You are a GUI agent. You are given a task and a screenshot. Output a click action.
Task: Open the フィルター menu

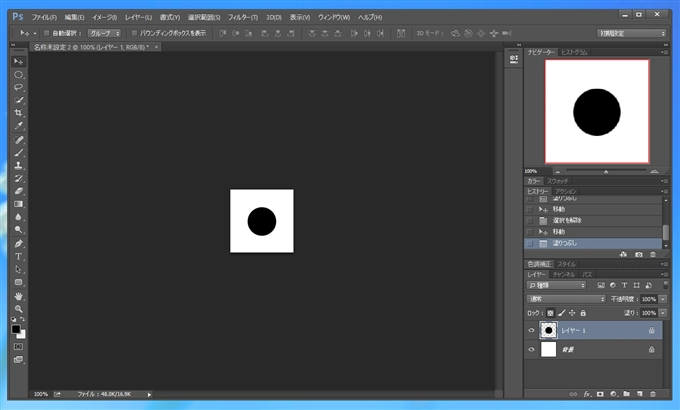tap(243, 17)
